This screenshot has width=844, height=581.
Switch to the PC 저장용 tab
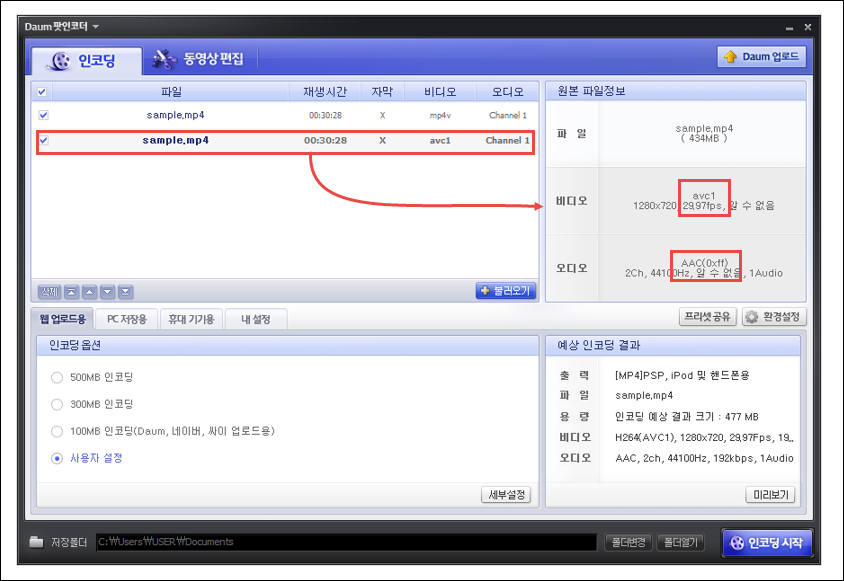click(x=127, y=319)
